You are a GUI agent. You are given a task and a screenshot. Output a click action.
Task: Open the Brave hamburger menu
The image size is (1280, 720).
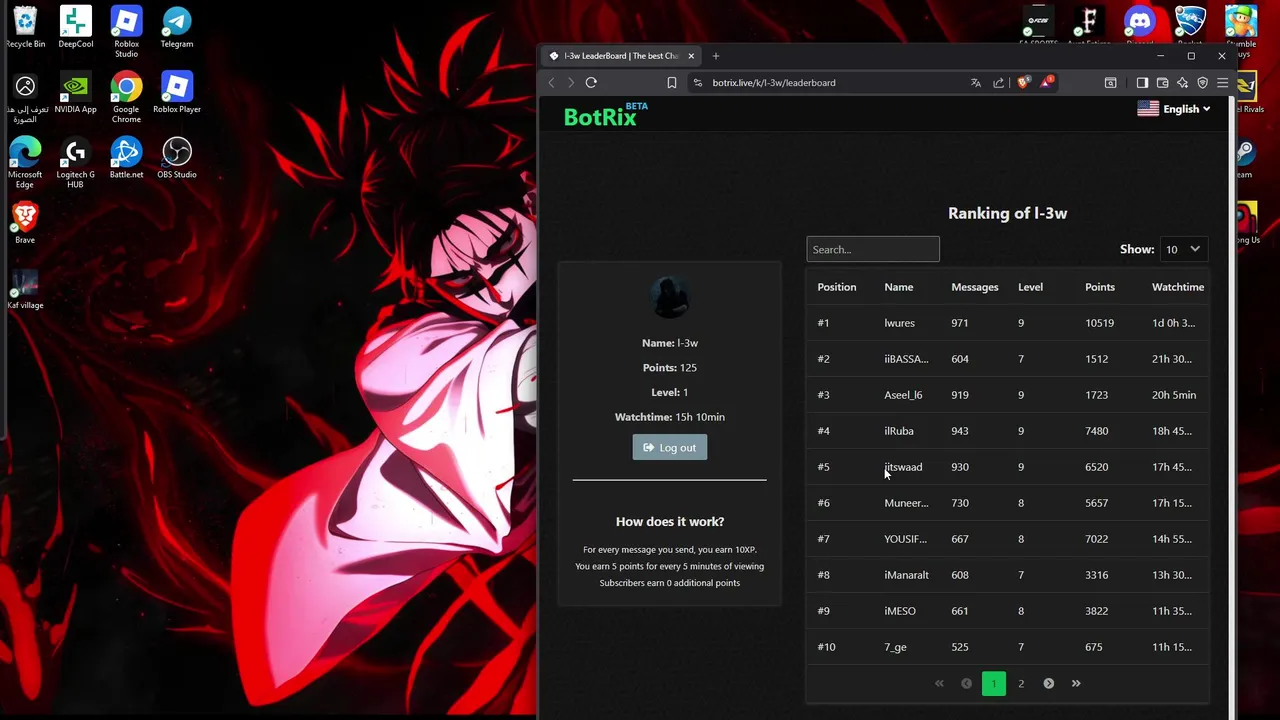(x=1222, y=83)
